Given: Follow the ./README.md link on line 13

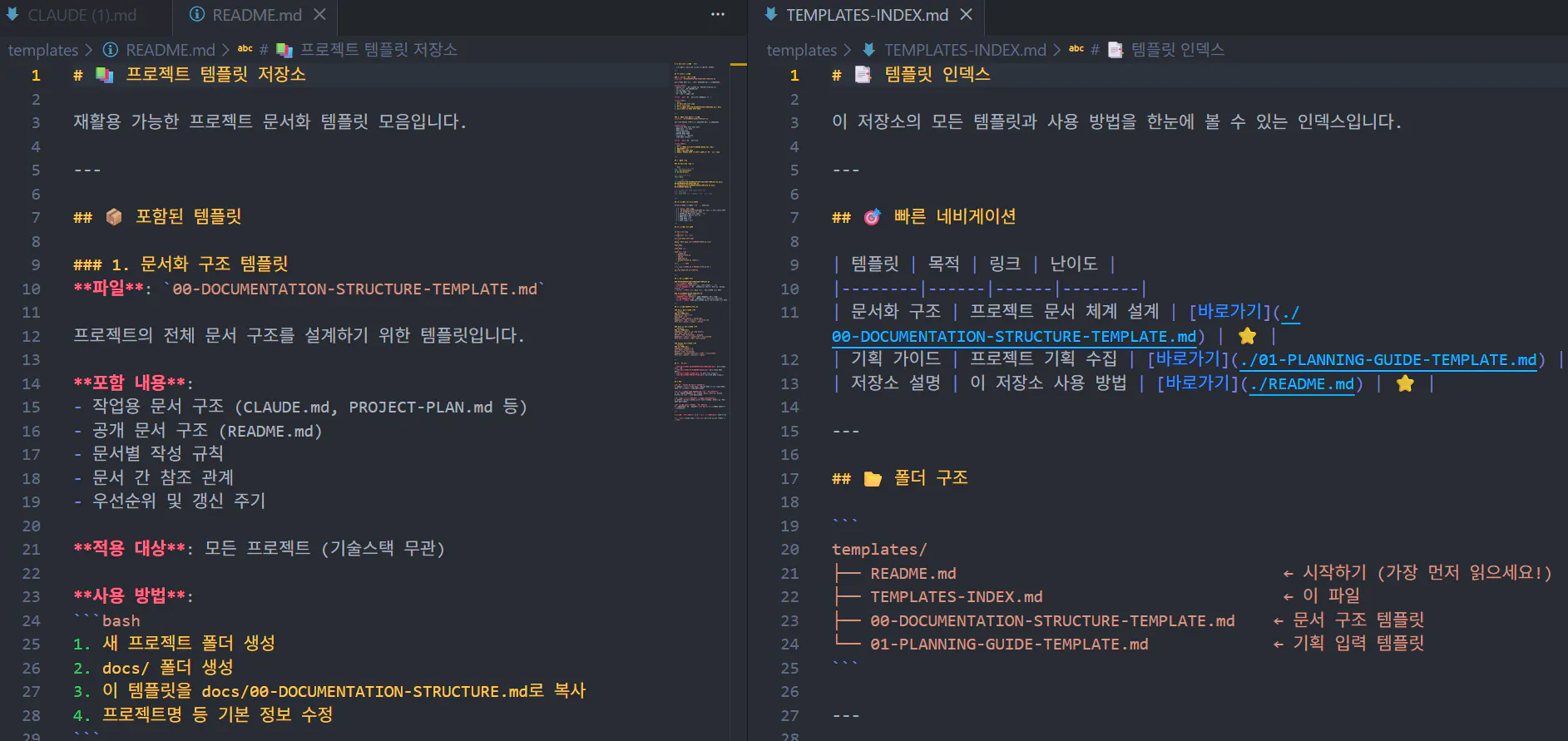Looking at the screenshot, I should pyautogui.click(x=1302, y=384).
